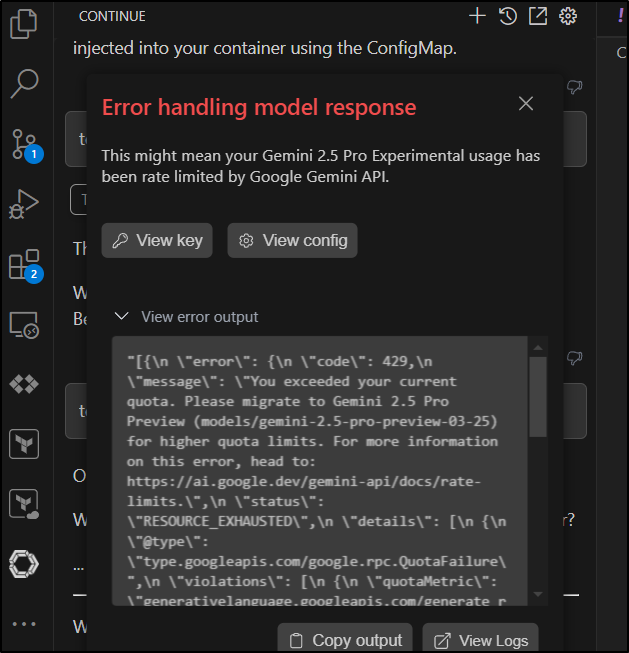Click the Copy output button
629x653 pixels.
[345, 639]
